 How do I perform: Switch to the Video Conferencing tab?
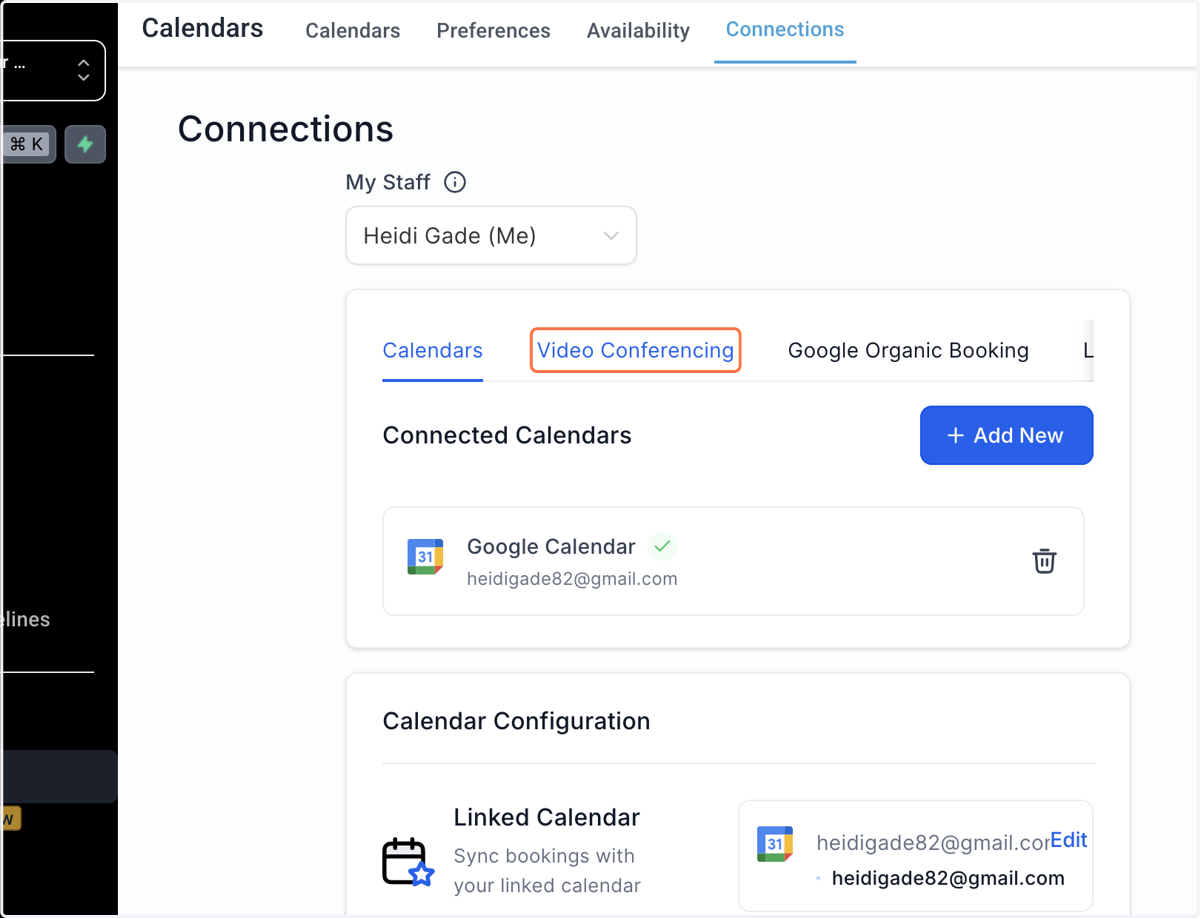[x=635, y=351]
